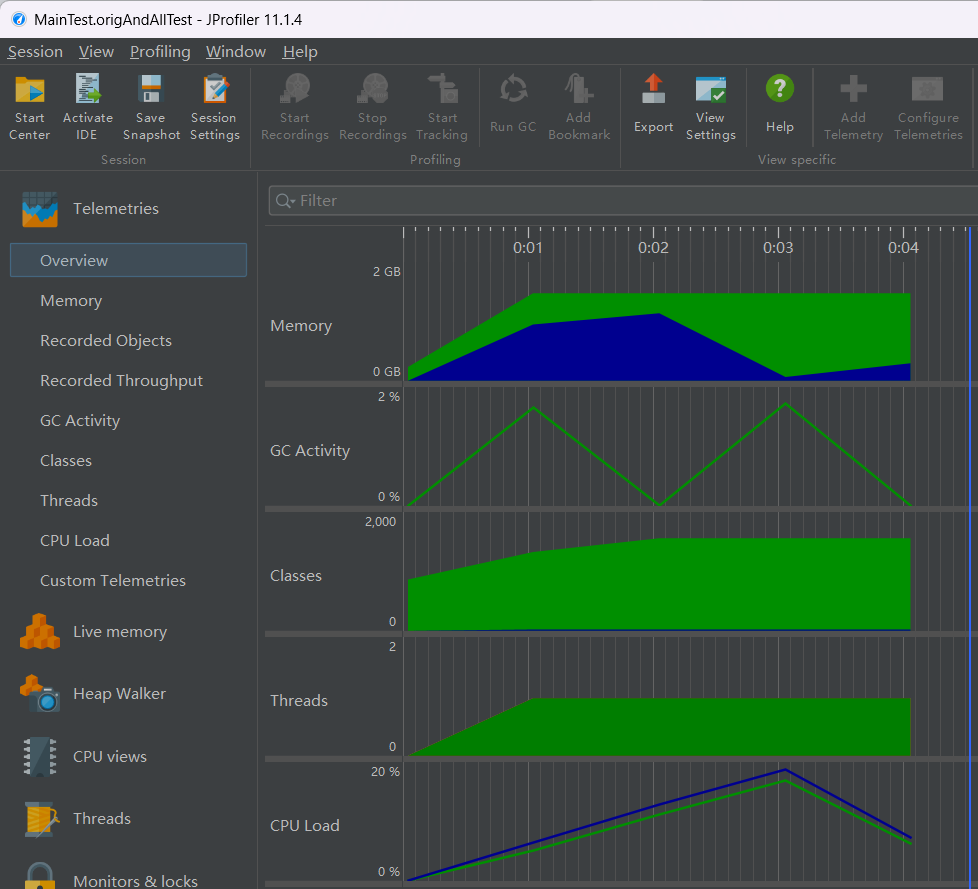978x889 pixels.
Task: Open the Session menu
Action: [x=35, y=52]
